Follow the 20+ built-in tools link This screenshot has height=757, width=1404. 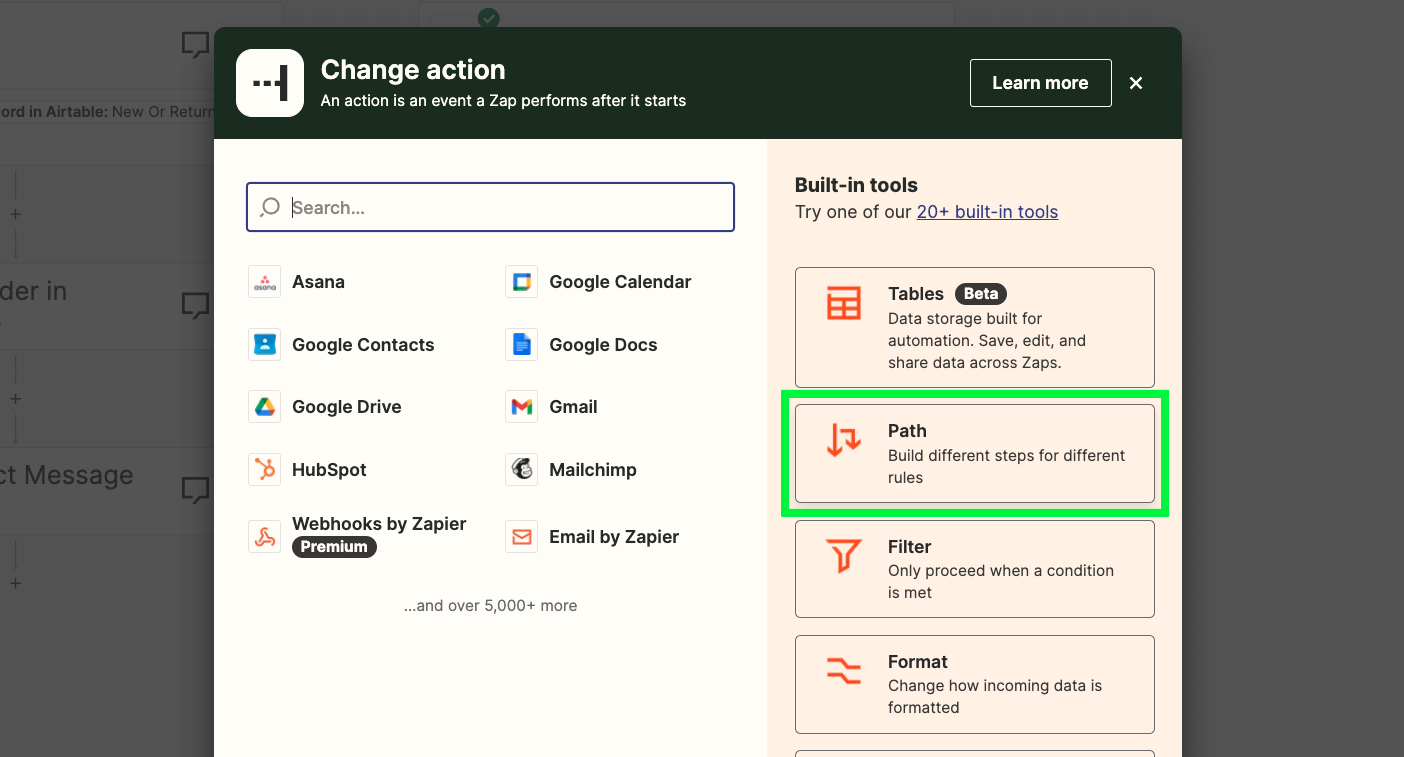[987, 212]
